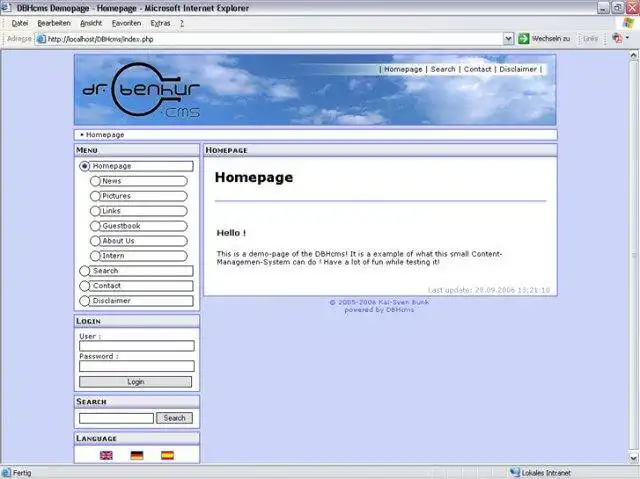Image resolution: width=640 pixels, height=479 pixels.
Task: Click the powered by DBHcms footer link
Action: click(x=379, y=310)
